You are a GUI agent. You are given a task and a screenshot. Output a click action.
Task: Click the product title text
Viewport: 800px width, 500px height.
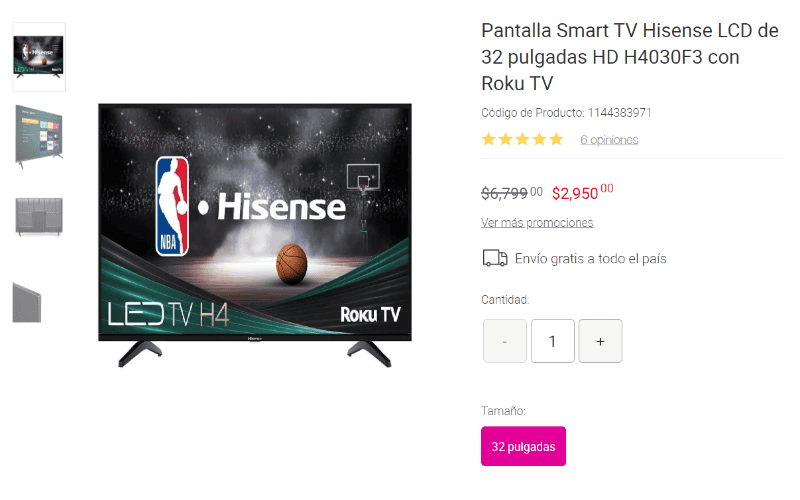point(630,57)
